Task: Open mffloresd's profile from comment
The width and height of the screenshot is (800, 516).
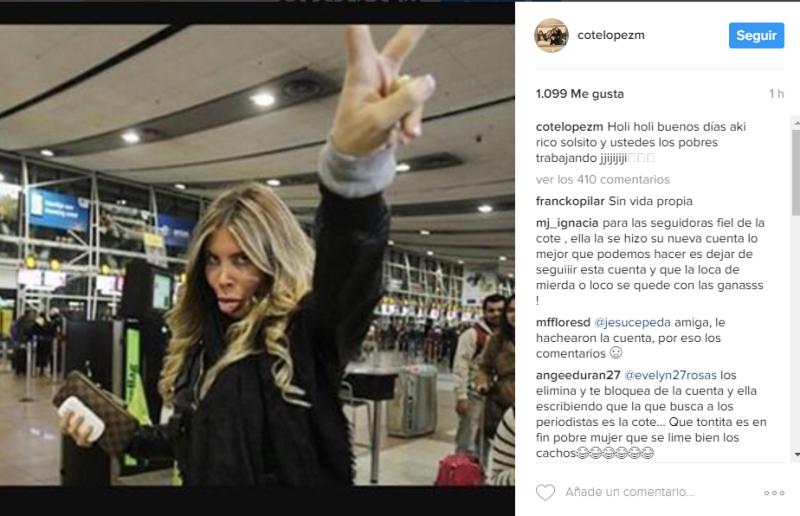Action: click(x=563, y=323)
